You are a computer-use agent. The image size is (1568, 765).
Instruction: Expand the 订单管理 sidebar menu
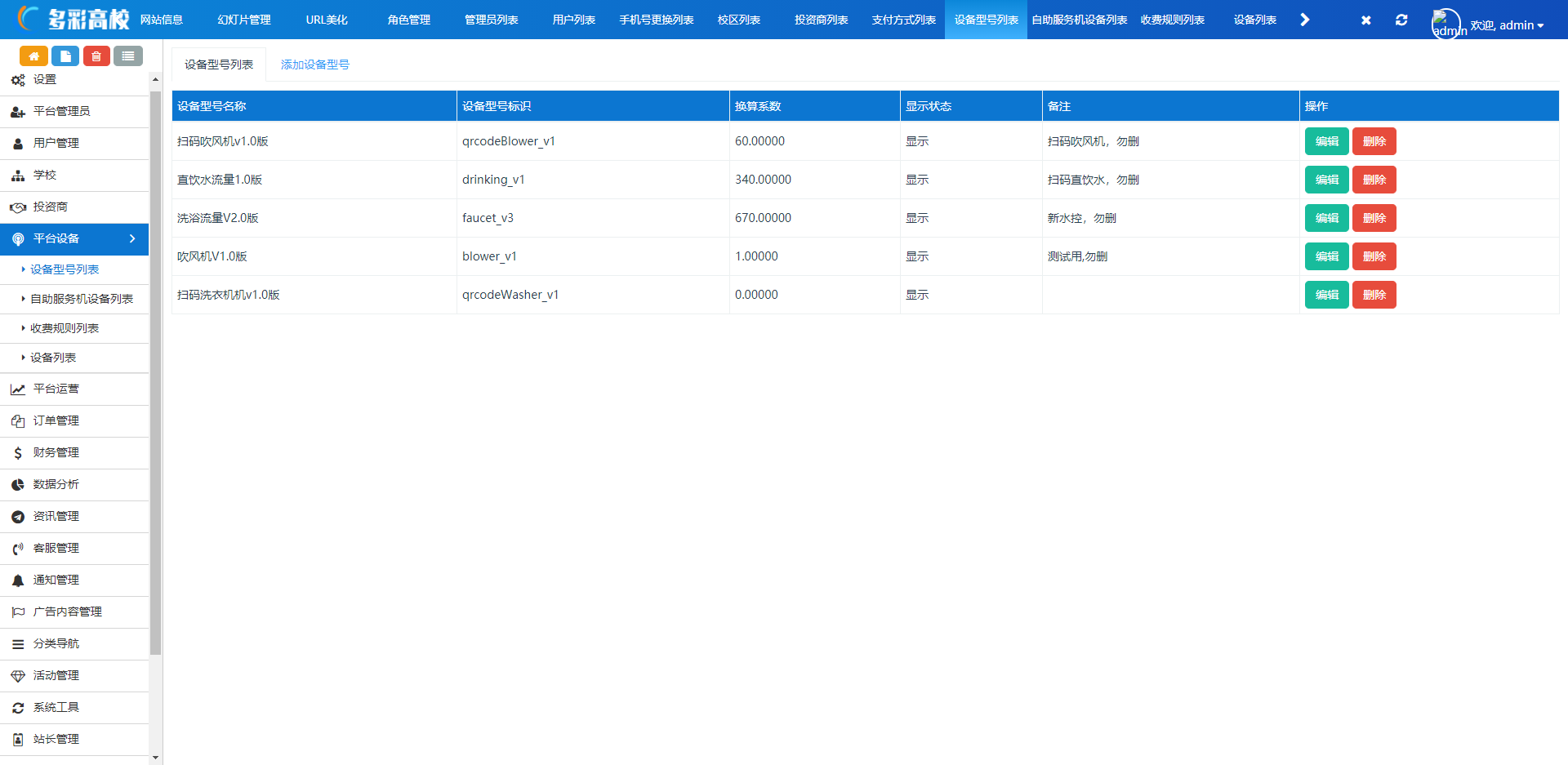point(74,421)
